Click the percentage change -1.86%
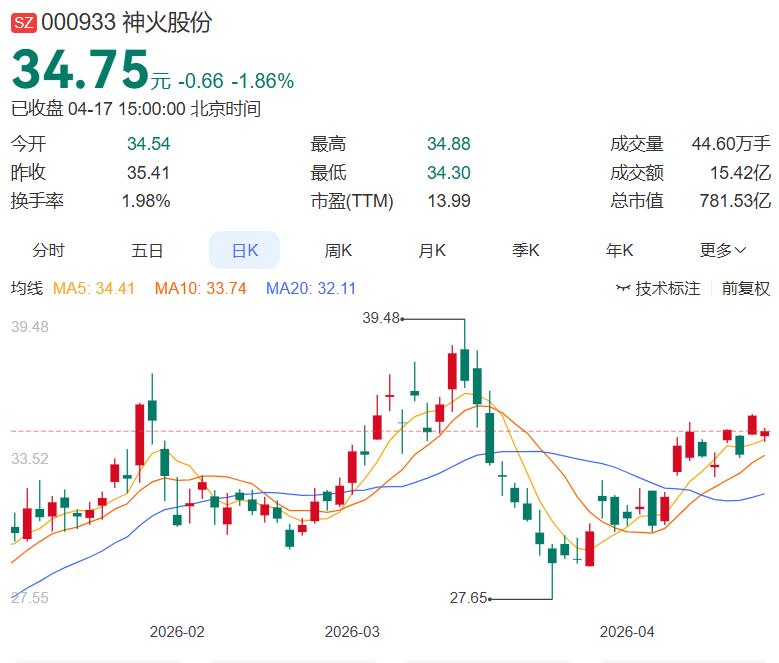 263,81
